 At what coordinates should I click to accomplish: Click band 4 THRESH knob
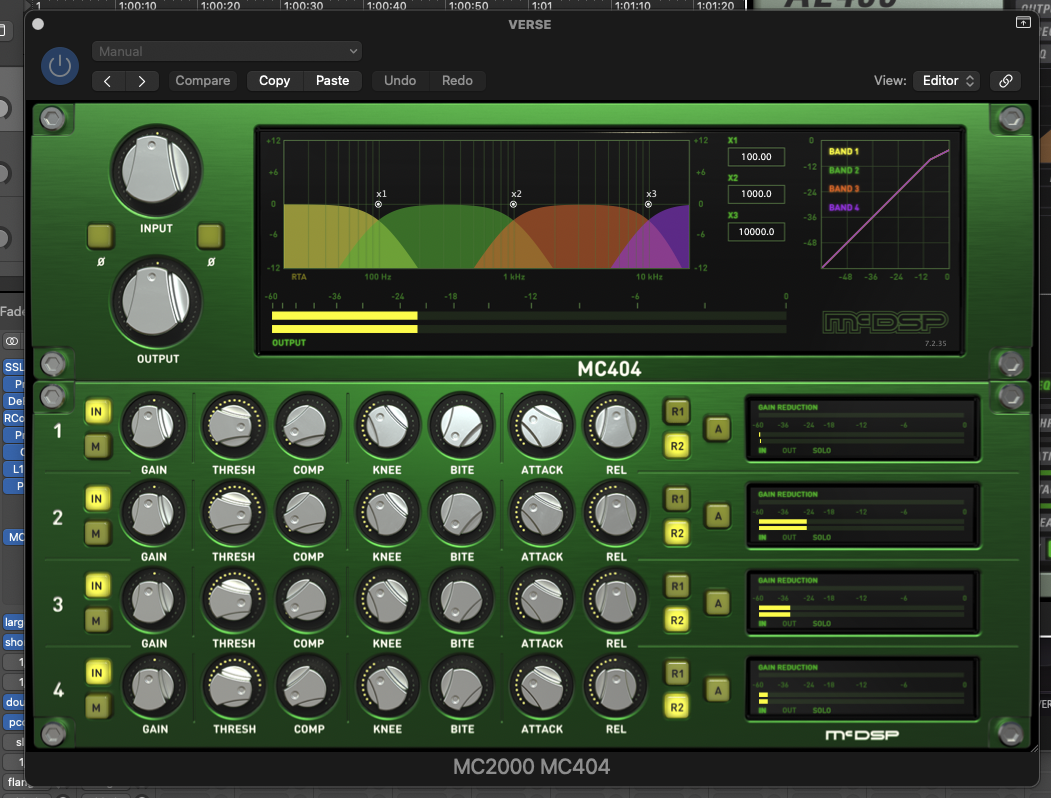coord(233,687)
